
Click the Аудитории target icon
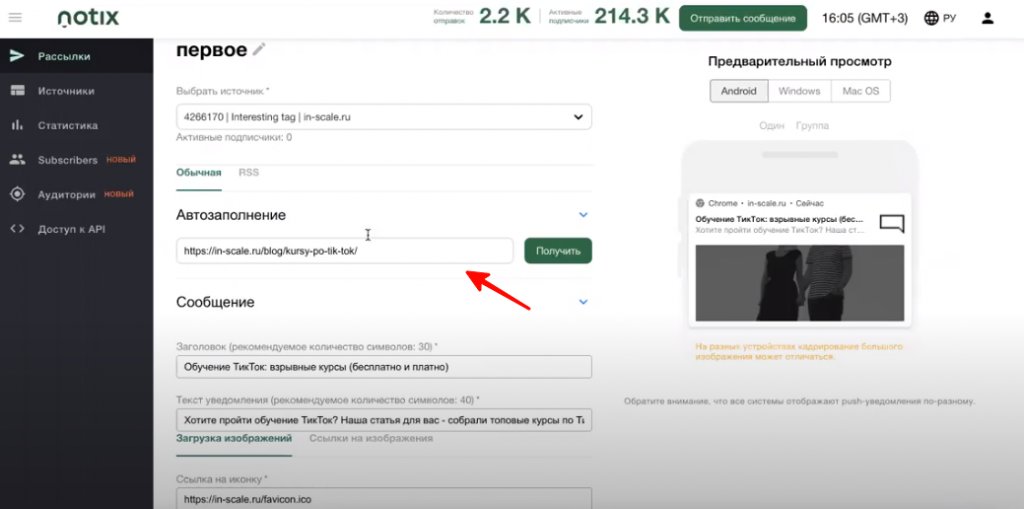click(17, 195)
